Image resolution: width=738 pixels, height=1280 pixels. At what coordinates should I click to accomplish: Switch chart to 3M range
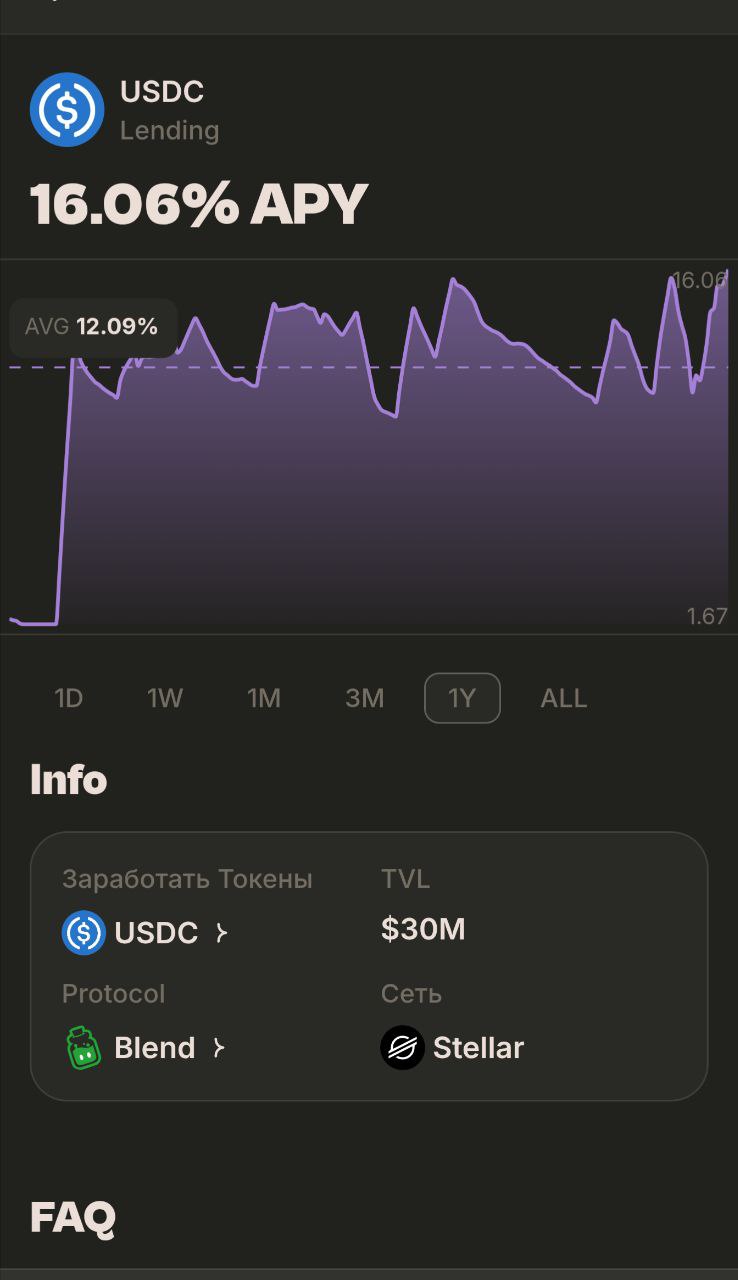pyautogui.click(x=364, y=698)
